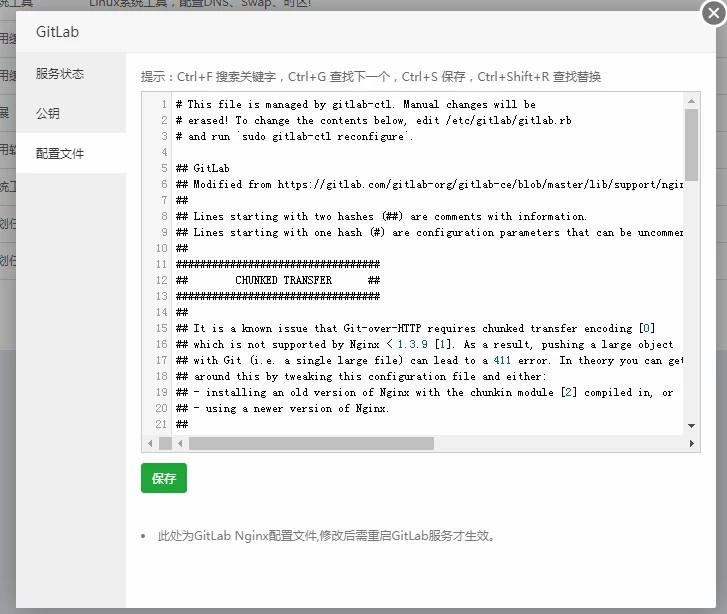Click the '## GitLab' line 5

203,168
